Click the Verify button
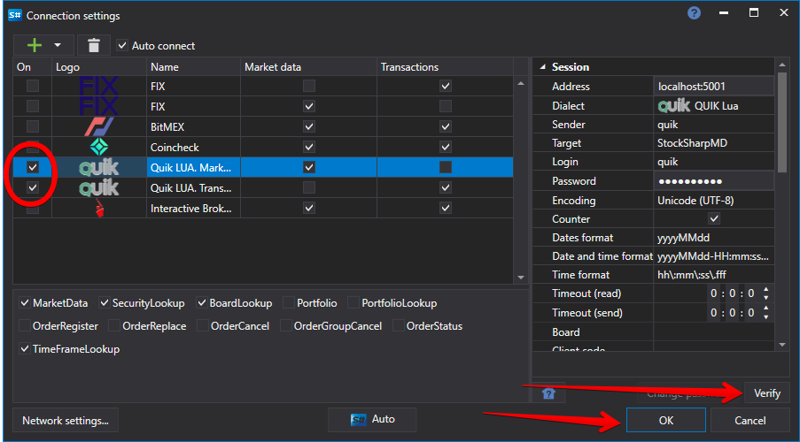 (767, 394)
